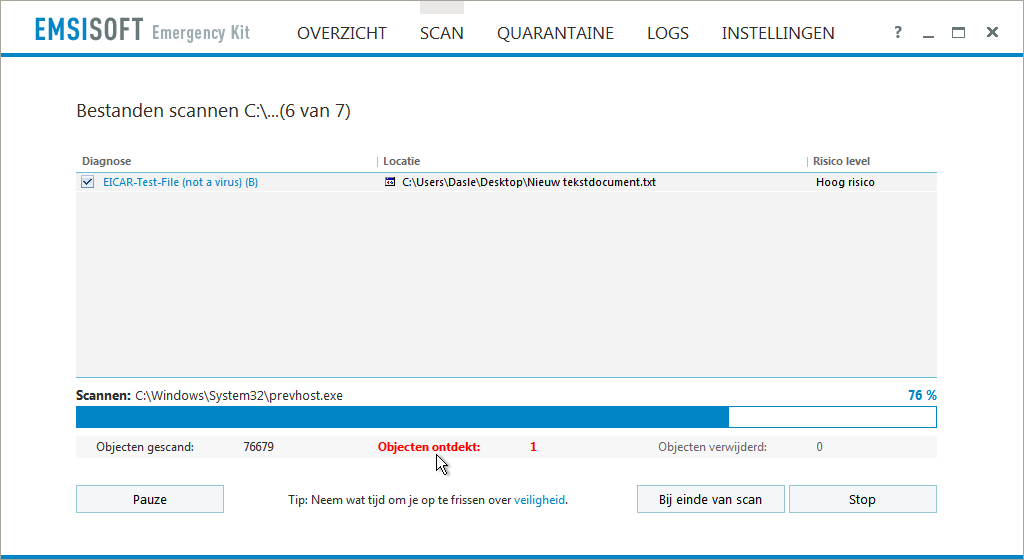1024x560 pixels.
Task: Open the OVERZICHT tab
Action: coord(342,33)
